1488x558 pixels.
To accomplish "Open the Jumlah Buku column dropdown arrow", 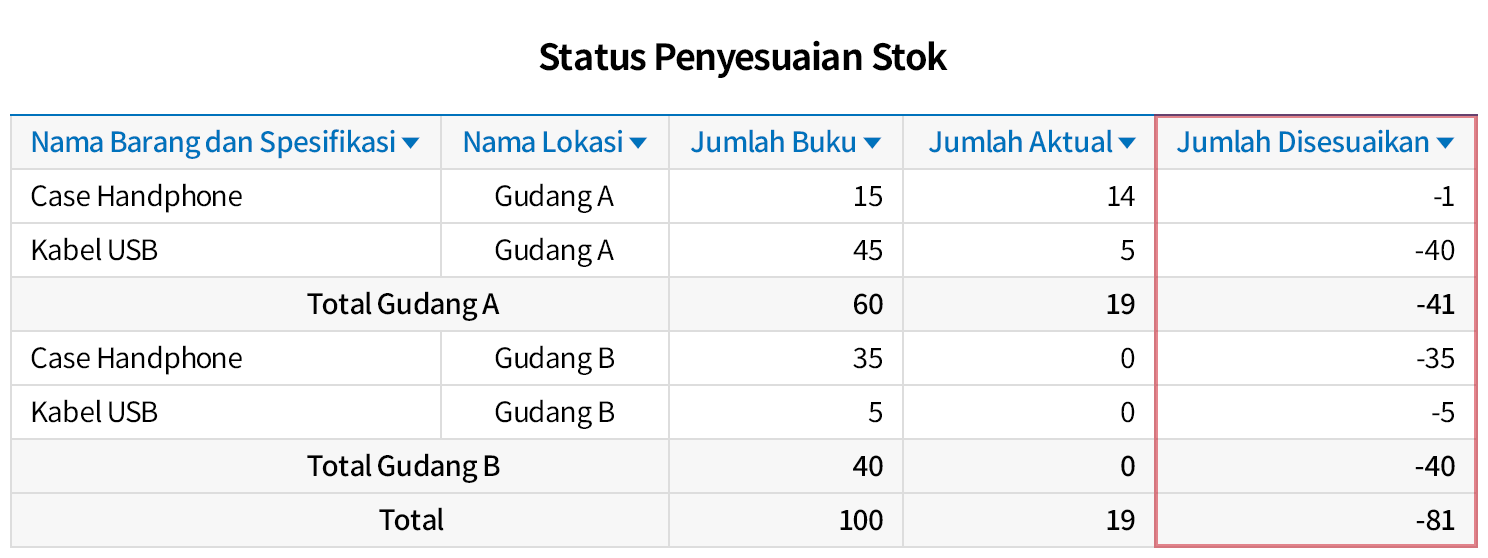I will [872, 144].
